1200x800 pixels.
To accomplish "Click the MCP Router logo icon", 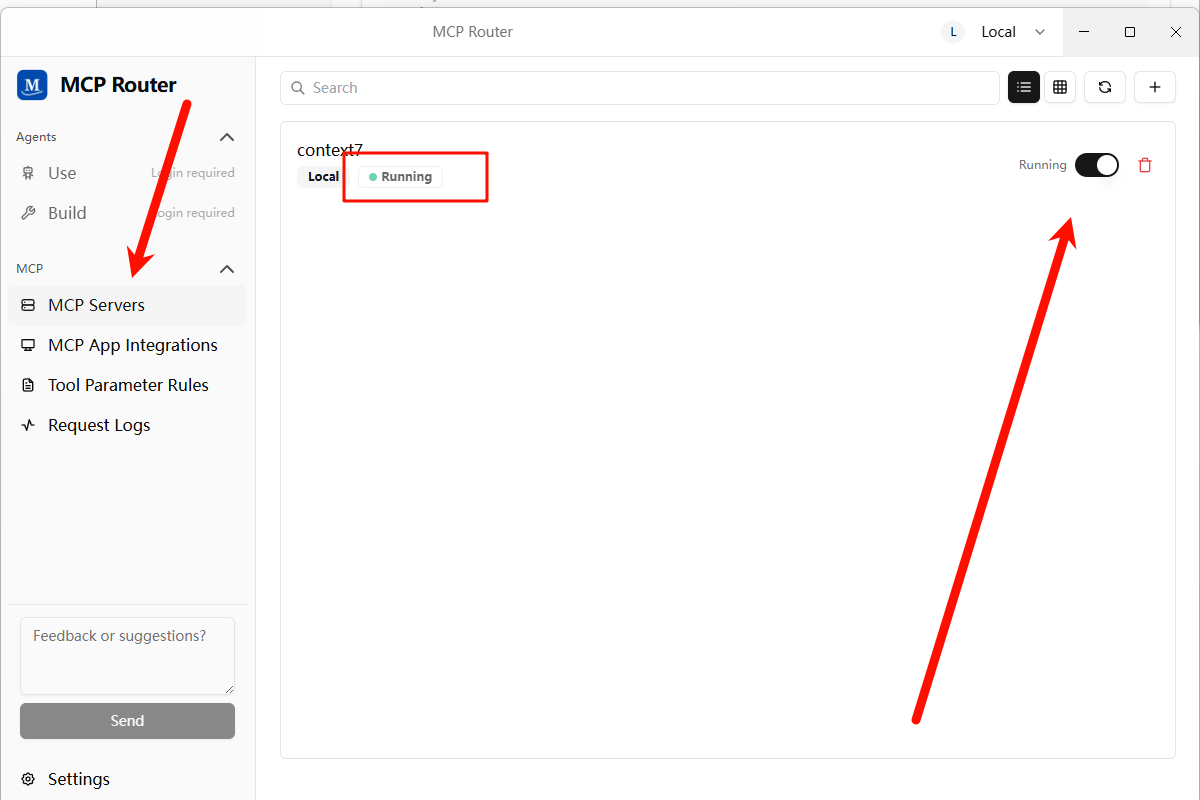I will point(32,85).
